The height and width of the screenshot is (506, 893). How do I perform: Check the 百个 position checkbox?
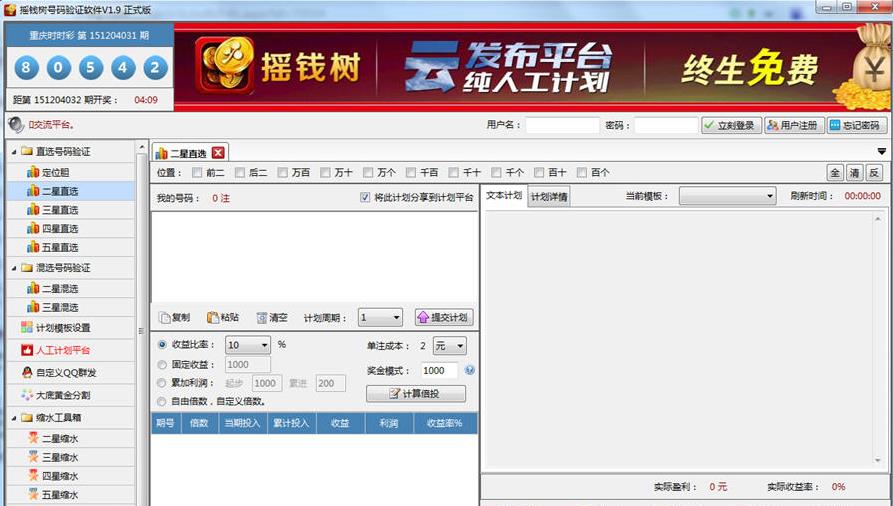581,172
